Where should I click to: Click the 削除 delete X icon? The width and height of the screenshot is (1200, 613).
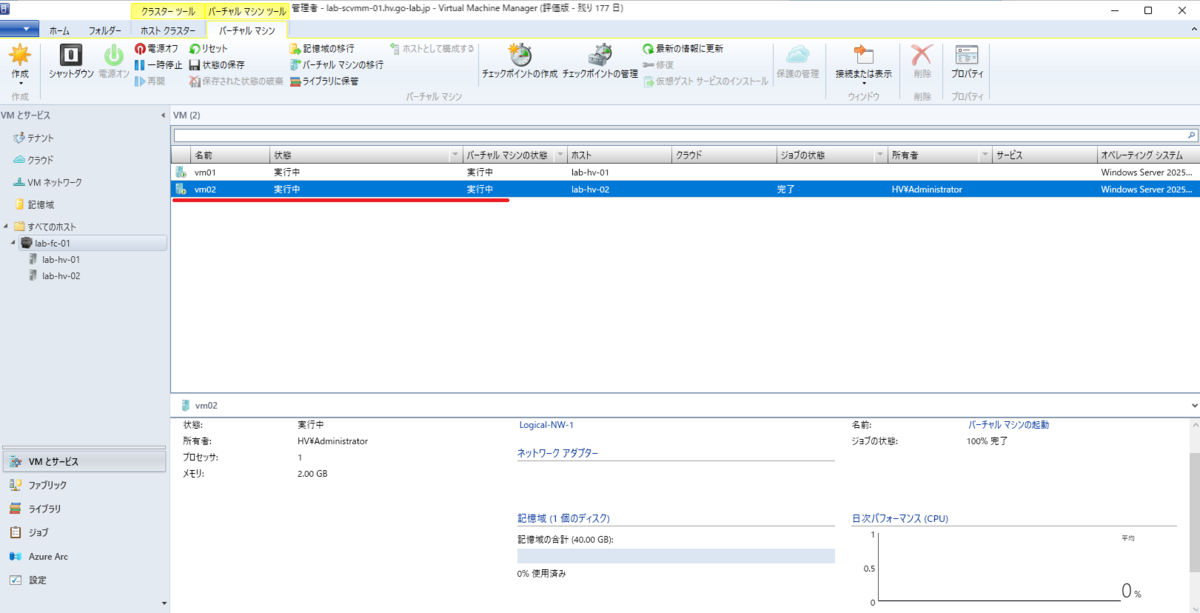tap(921, 55)
